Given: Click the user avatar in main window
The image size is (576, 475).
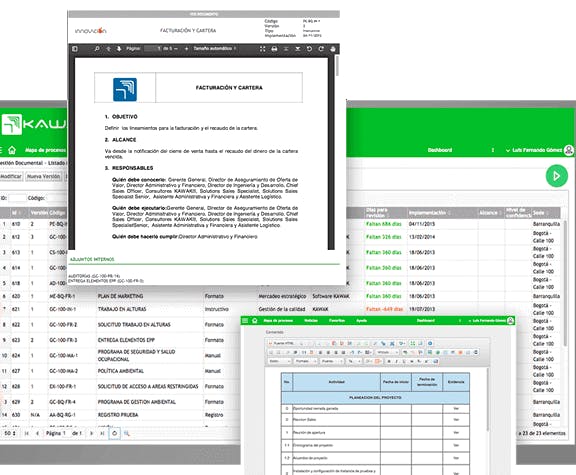Looking at the screenshot, I should click(569, 150).
